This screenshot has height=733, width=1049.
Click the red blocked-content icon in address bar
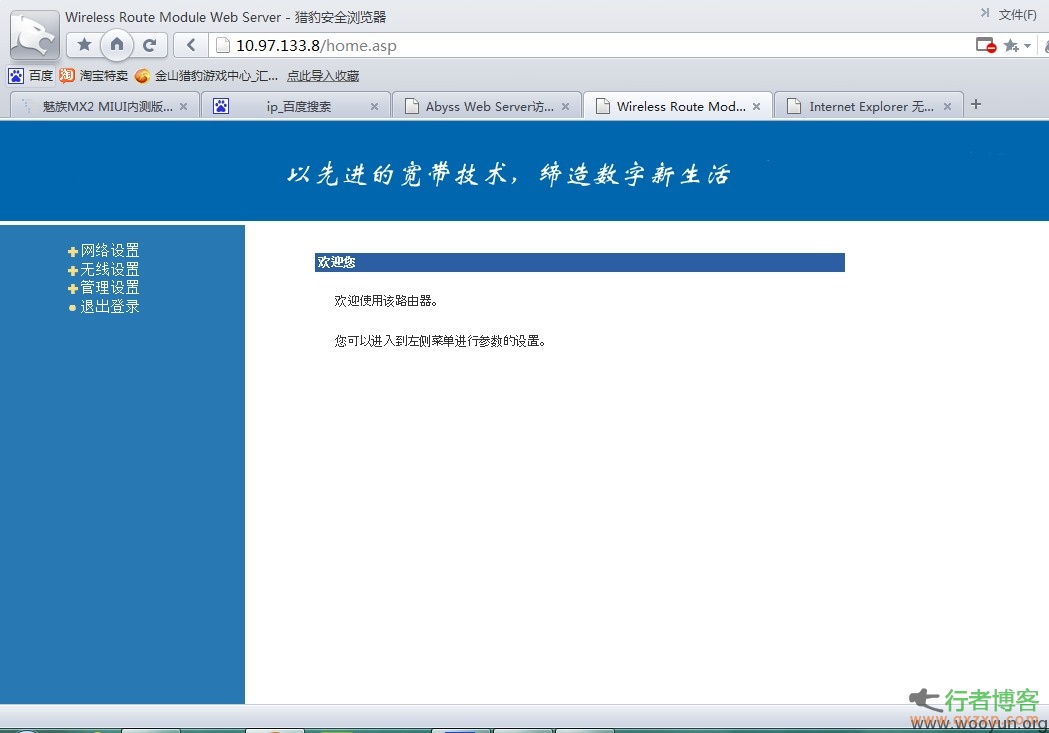pos(985,45)
